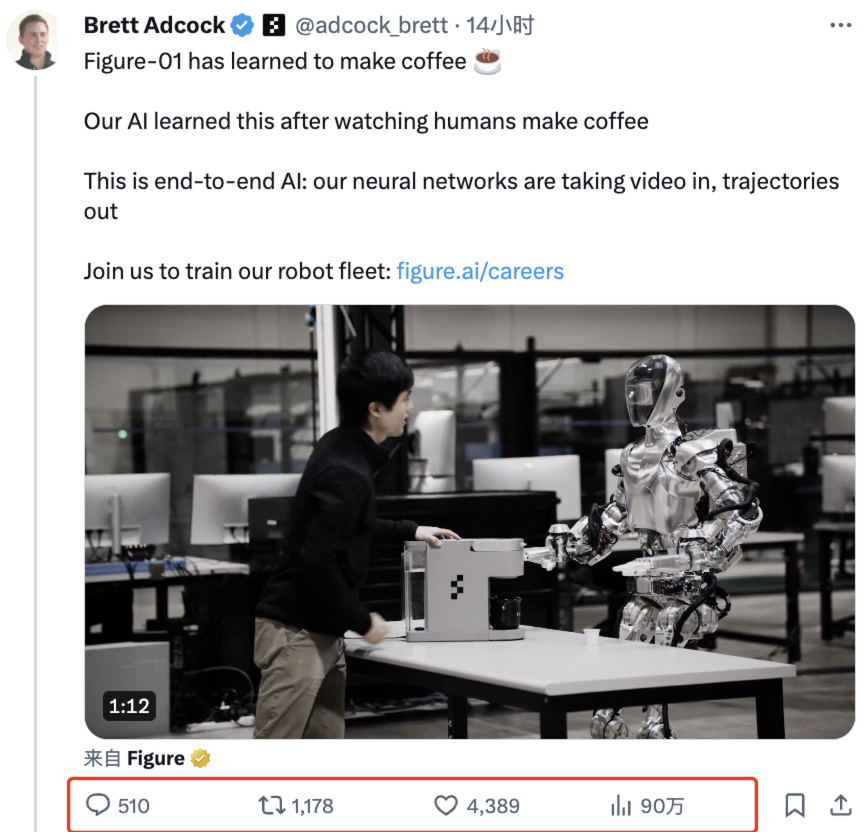Screen dimensions: 868x832
Task: Like the post with the heart icon
Action: pos(446,805)
